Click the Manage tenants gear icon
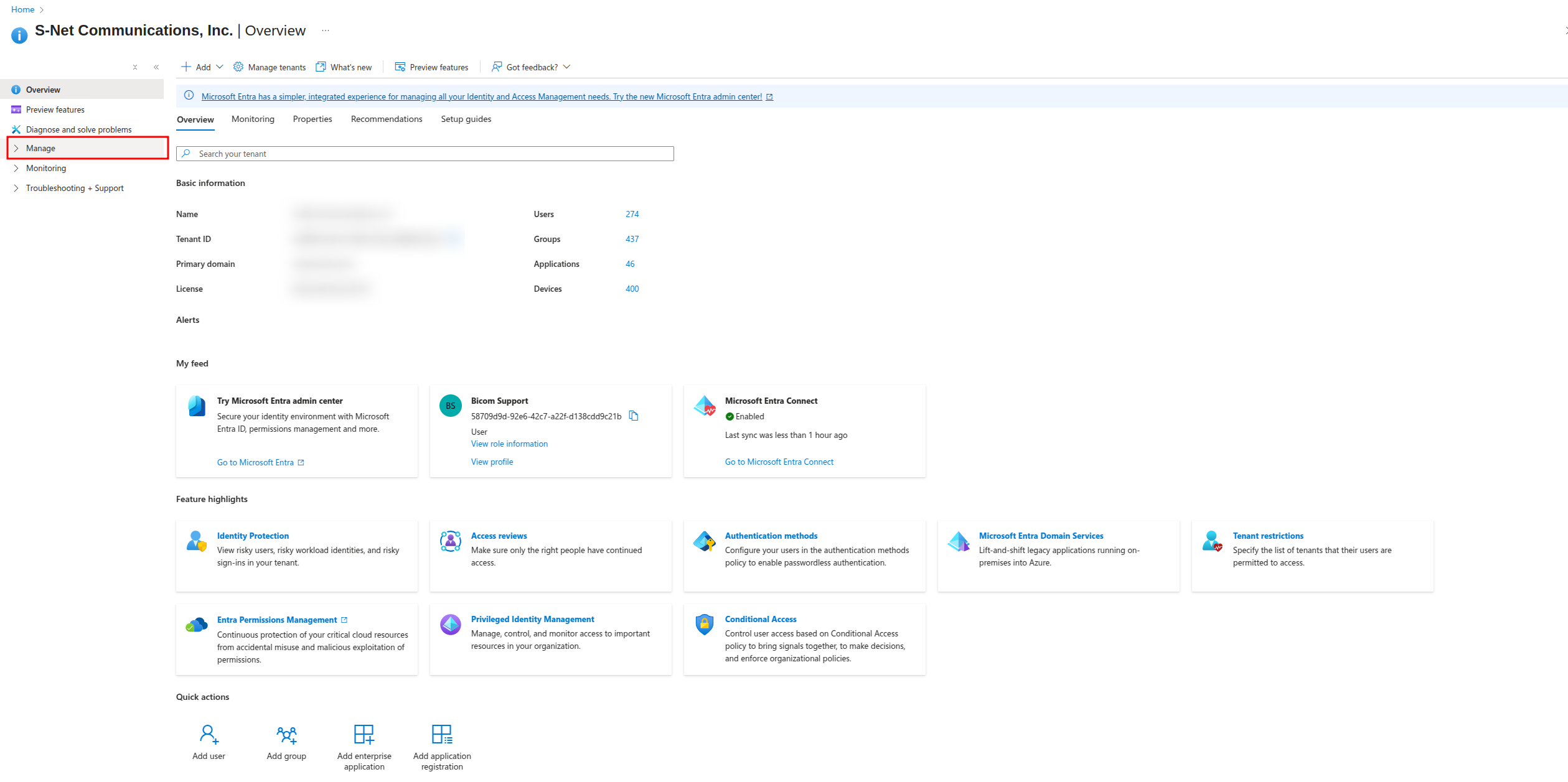 [238, 67]
